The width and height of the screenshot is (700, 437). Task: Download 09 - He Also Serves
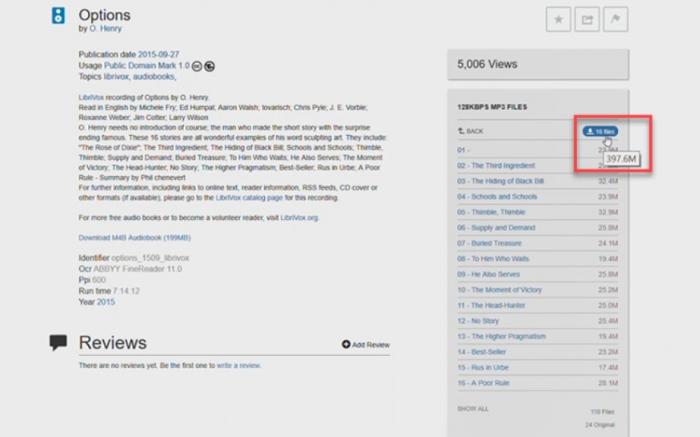click(x=488, y=274)
